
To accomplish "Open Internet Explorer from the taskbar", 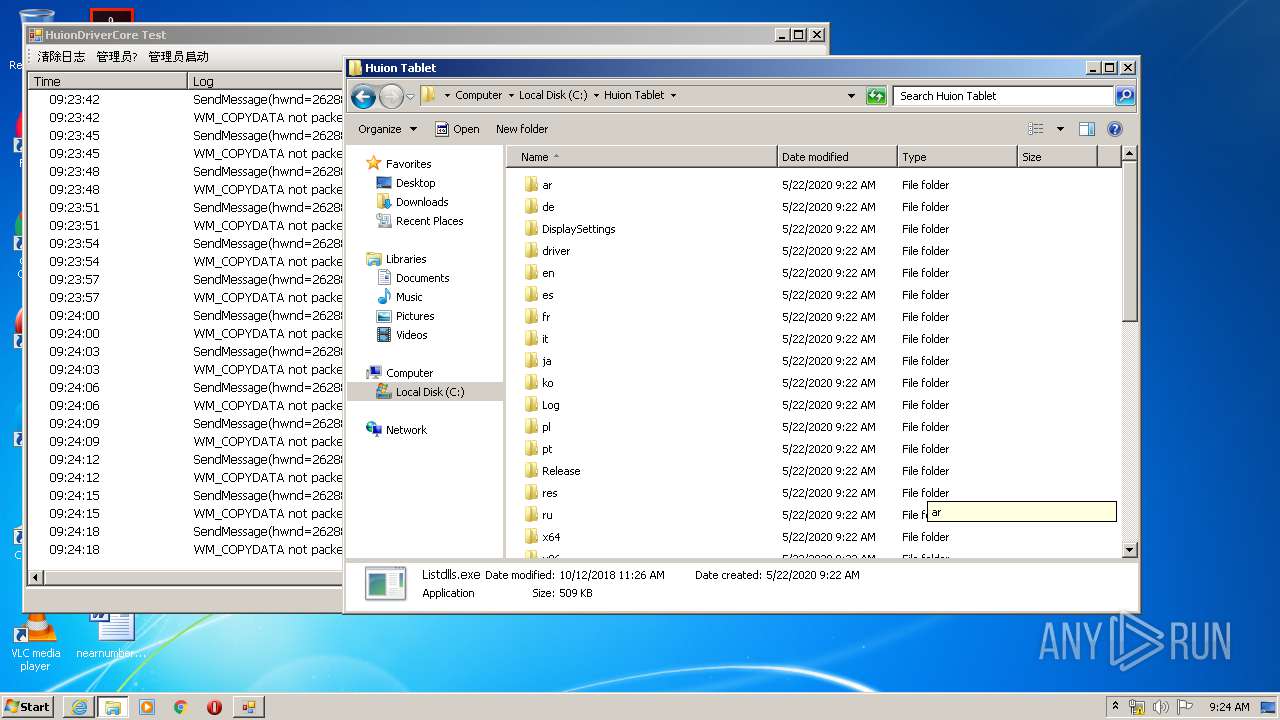I will pyautogui.click(x=79, y=707).
